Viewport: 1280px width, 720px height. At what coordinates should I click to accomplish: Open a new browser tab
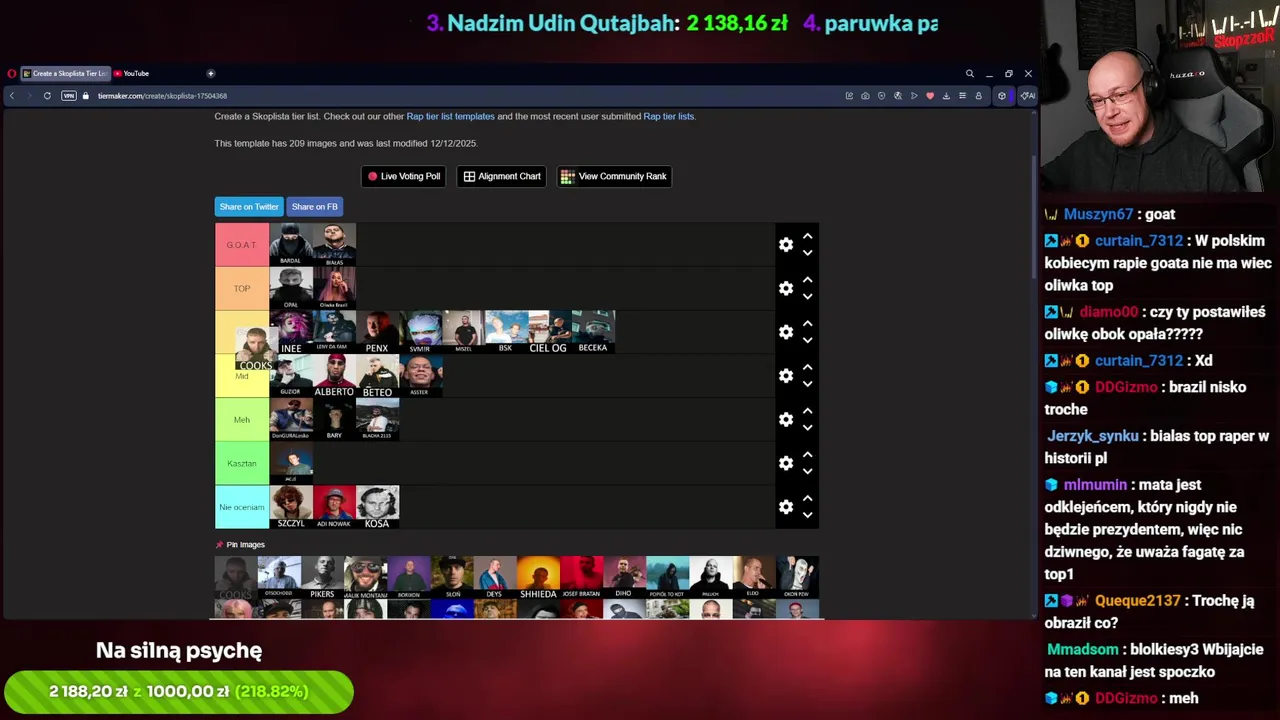point(210,73)
